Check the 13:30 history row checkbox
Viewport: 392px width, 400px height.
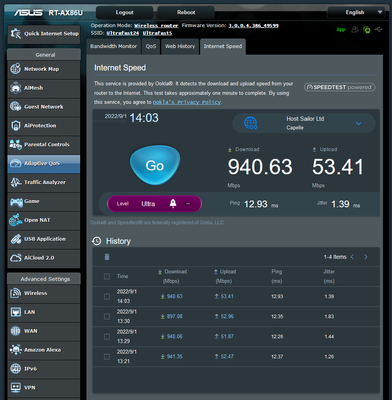tap(107, 316)
